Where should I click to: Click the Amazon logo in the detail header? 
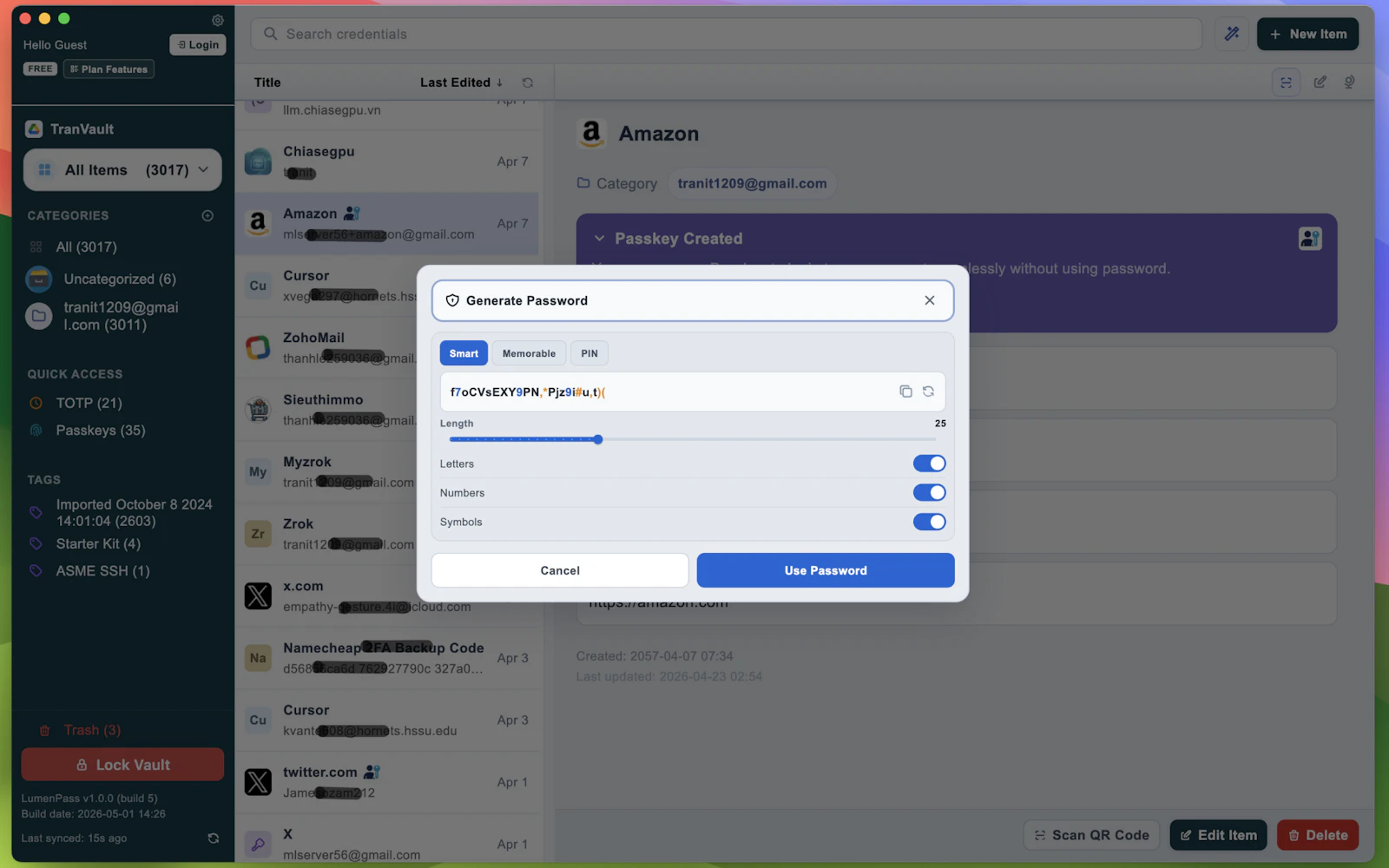tap(591, 134)
